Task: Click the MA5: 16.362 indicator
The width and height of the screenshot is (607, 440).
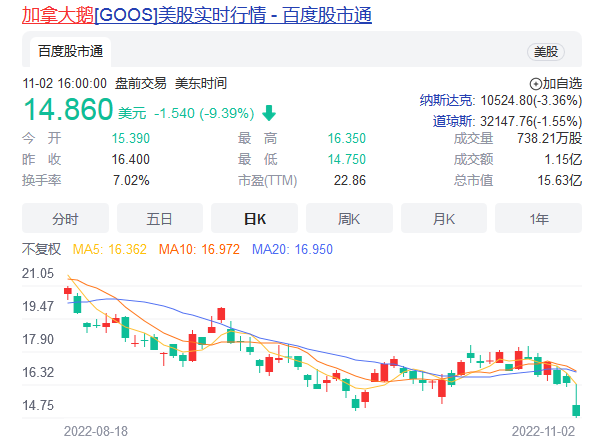Action: click(x=110, y=249)
